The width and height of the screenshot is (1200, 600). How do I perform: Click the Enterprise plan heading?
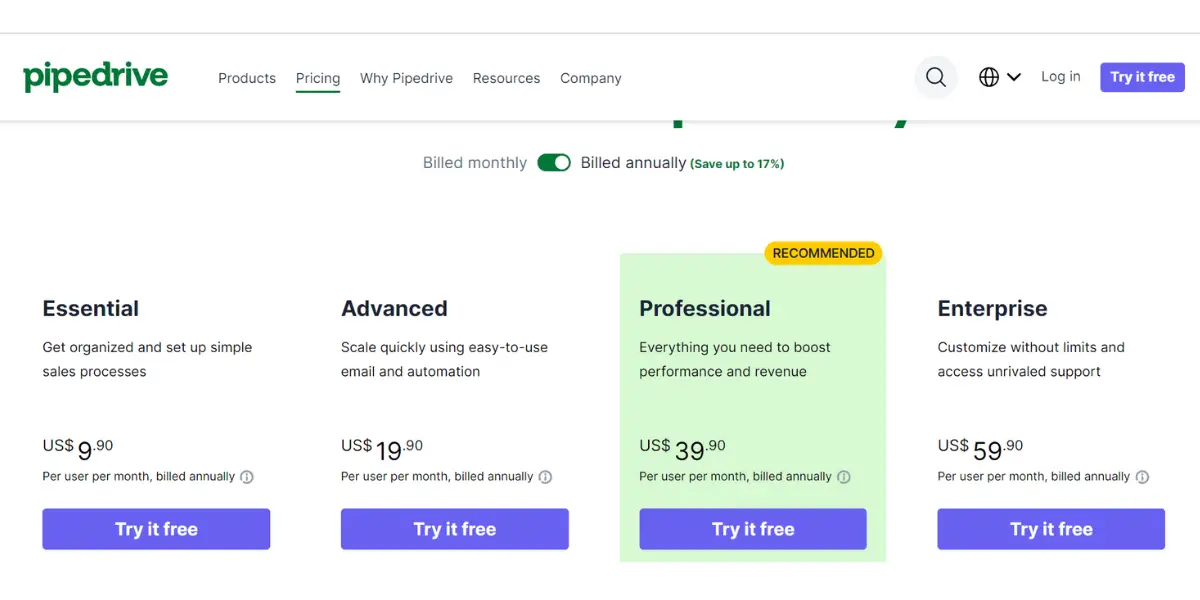click(x=992, y=309)
